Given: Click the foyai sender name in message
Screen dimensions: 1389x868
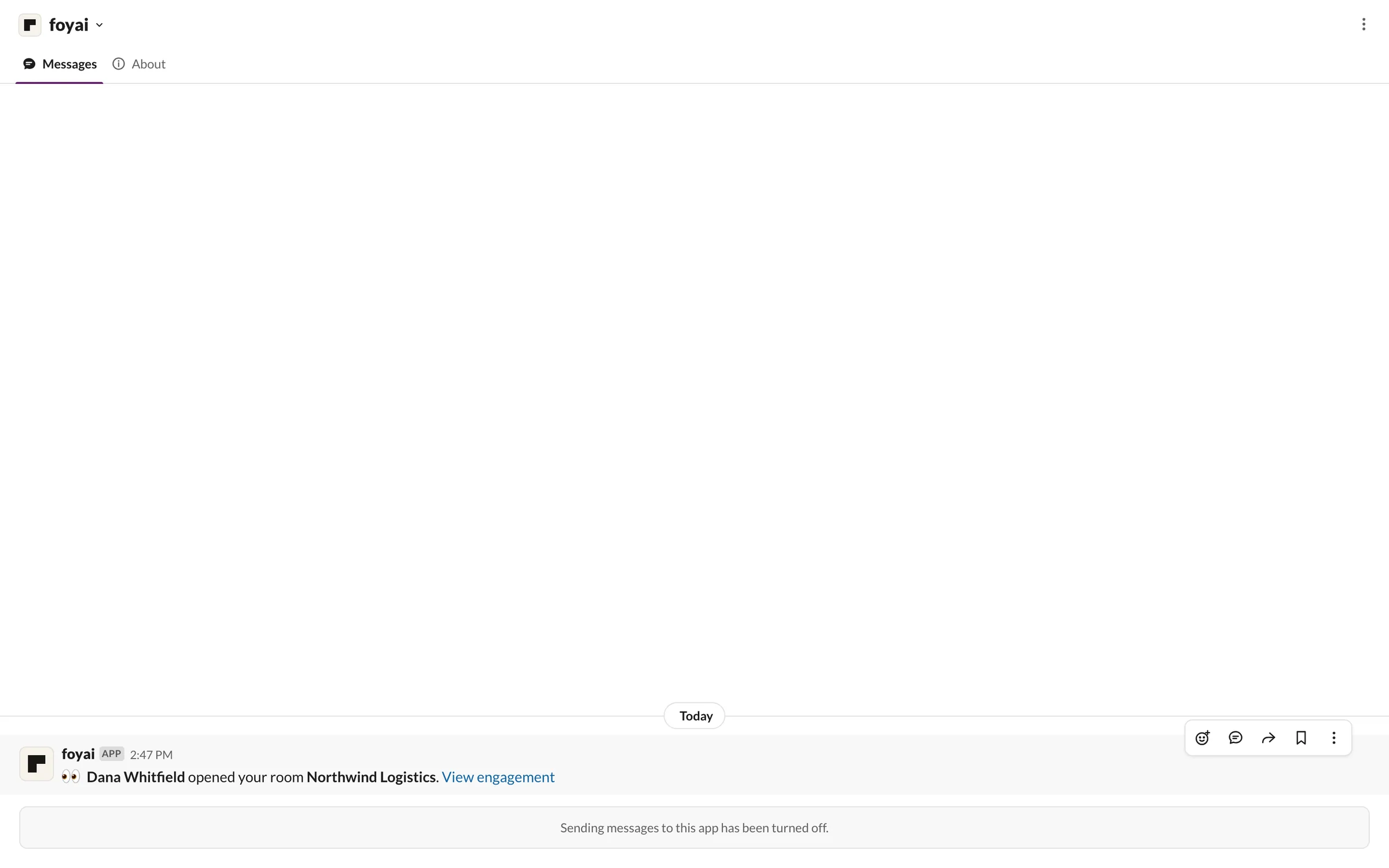Looking at the screenshot, I should [x=78, y=754].
